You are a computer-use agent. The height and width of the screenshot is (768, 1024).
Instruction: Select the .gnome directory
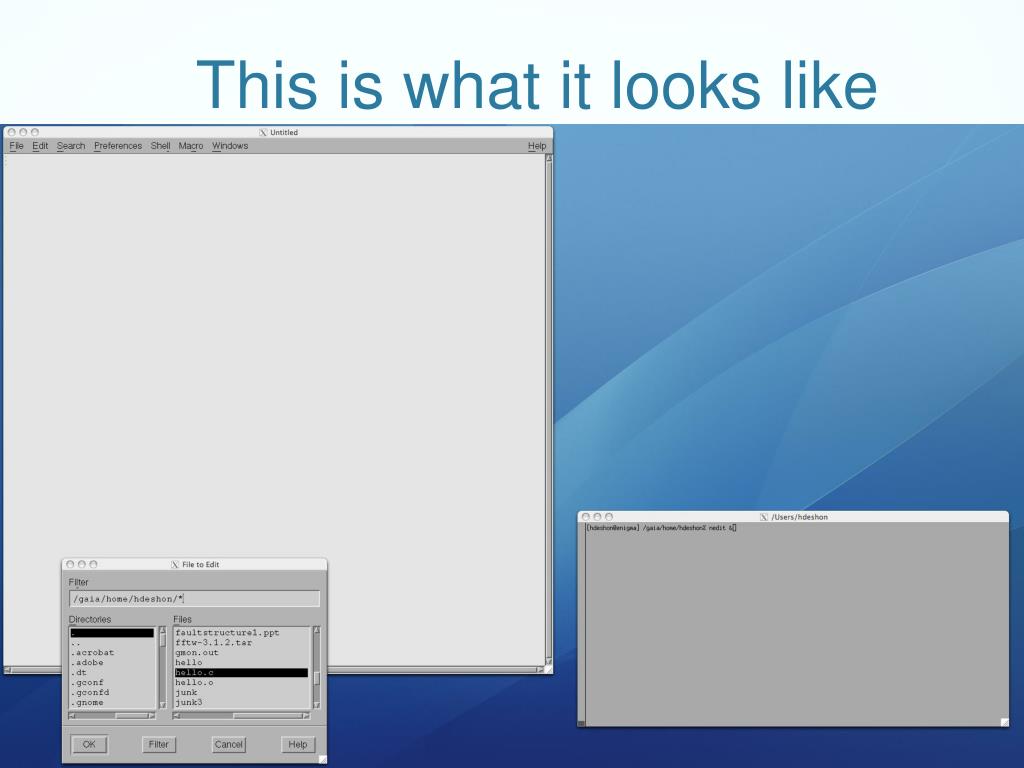112,702
